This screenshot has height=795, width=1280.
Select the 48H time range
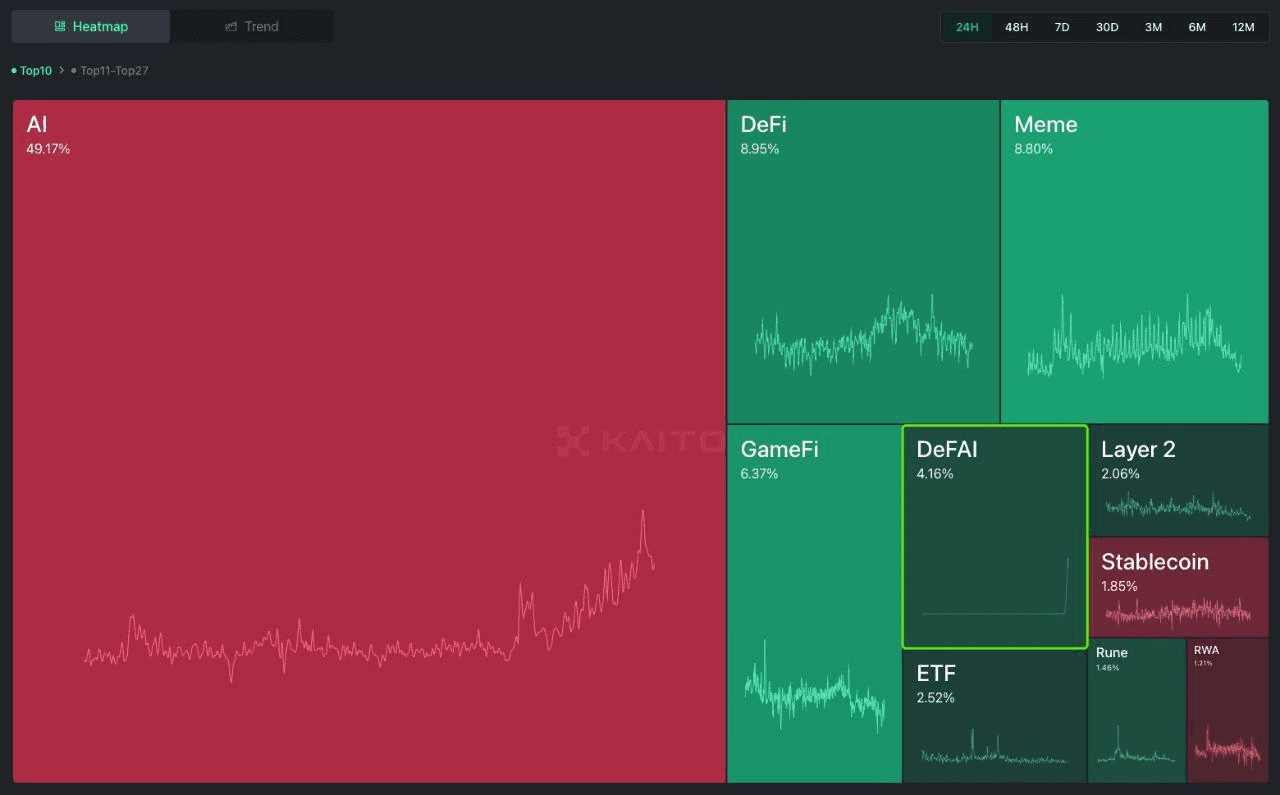click(x=1016, y=27)
